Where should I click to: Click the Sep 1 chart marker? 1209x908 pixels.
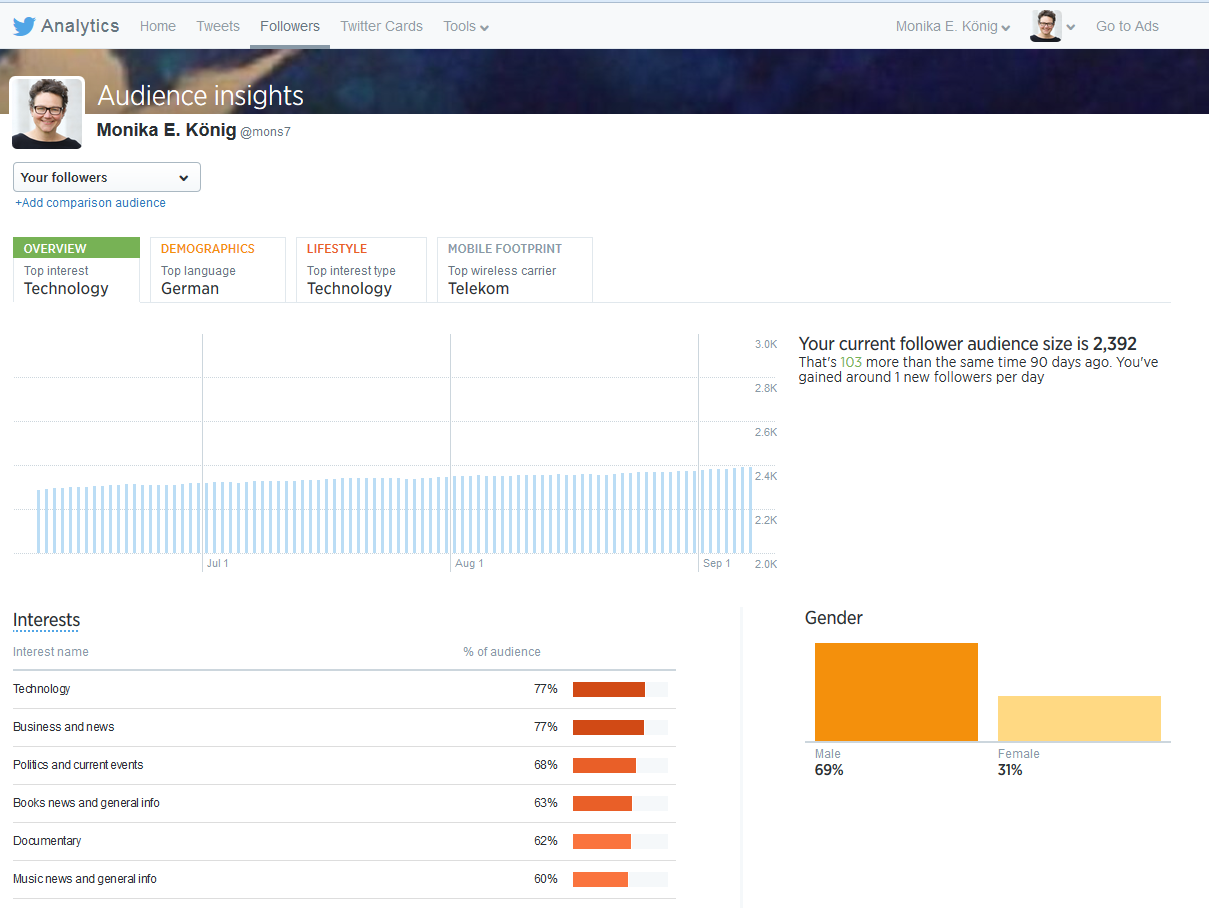[717, 564]
